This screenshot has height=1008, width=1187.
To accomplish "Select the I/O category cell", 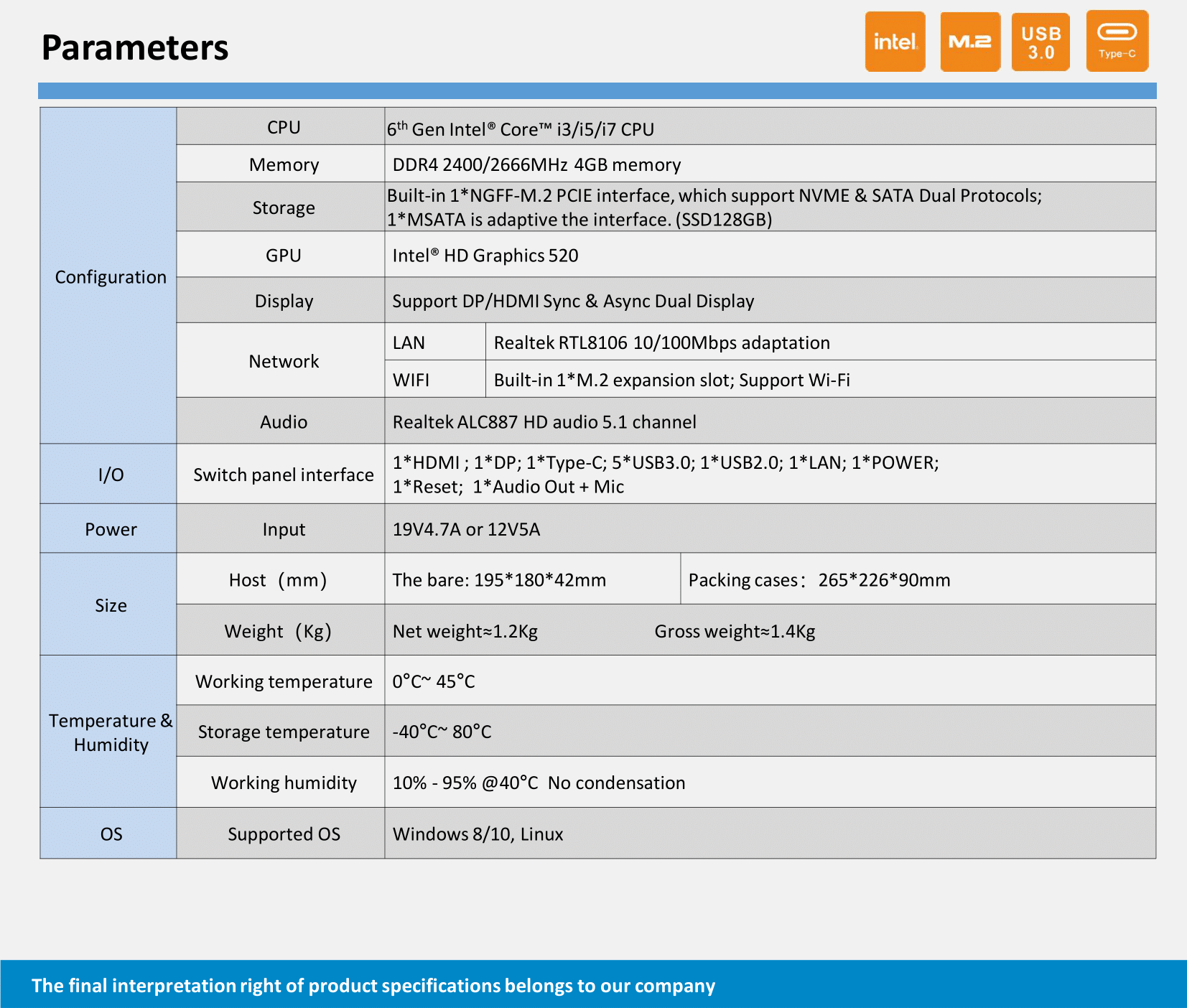I will tap(108, 474).
